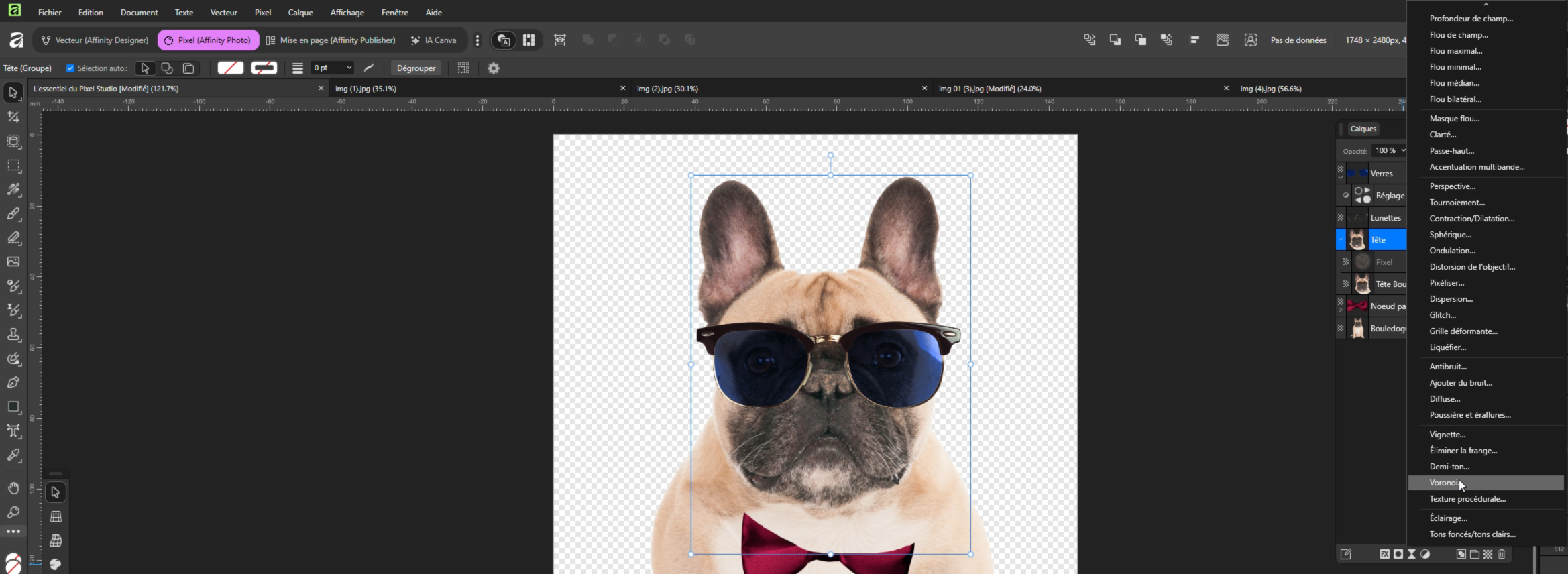This screenshot has height=574, width=1568.
Task: Pick the rectangular marquee selection tool
Action: point(13,166)
